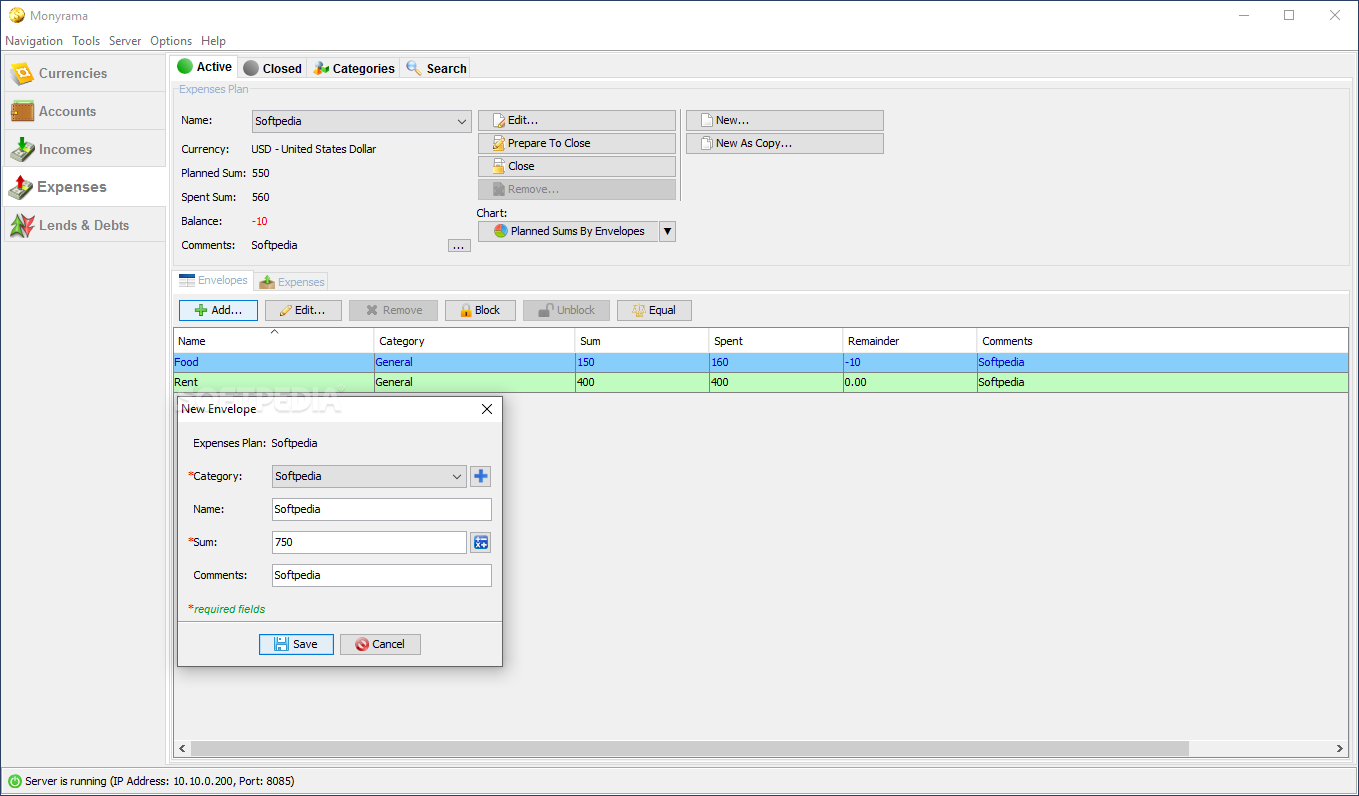Click the red balance value -10
This screenshot has height=796, width=1359.
pos(260,221)
